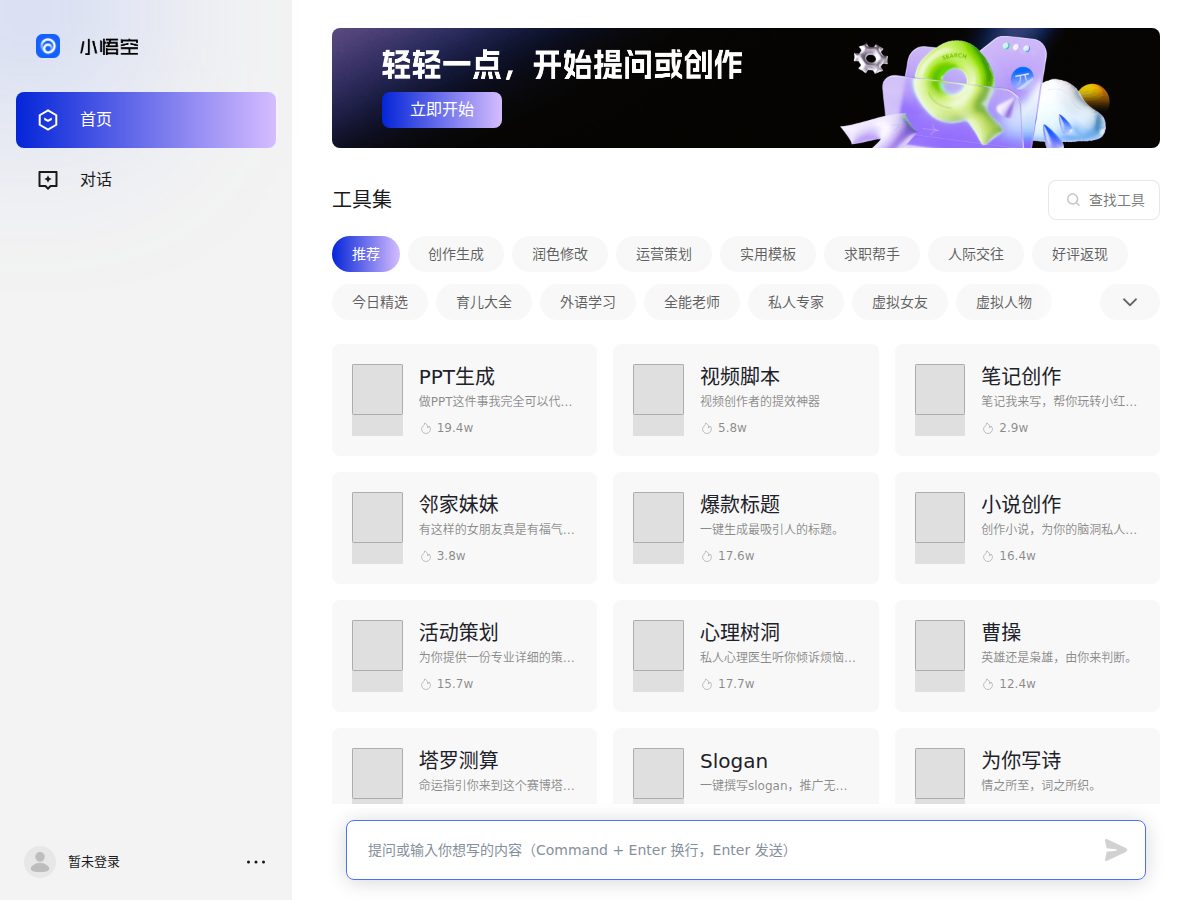The image size is (1200, 900).
Task: Open the 曹操 tool card
Action: pyautogui.click(x=1027, y=656)
